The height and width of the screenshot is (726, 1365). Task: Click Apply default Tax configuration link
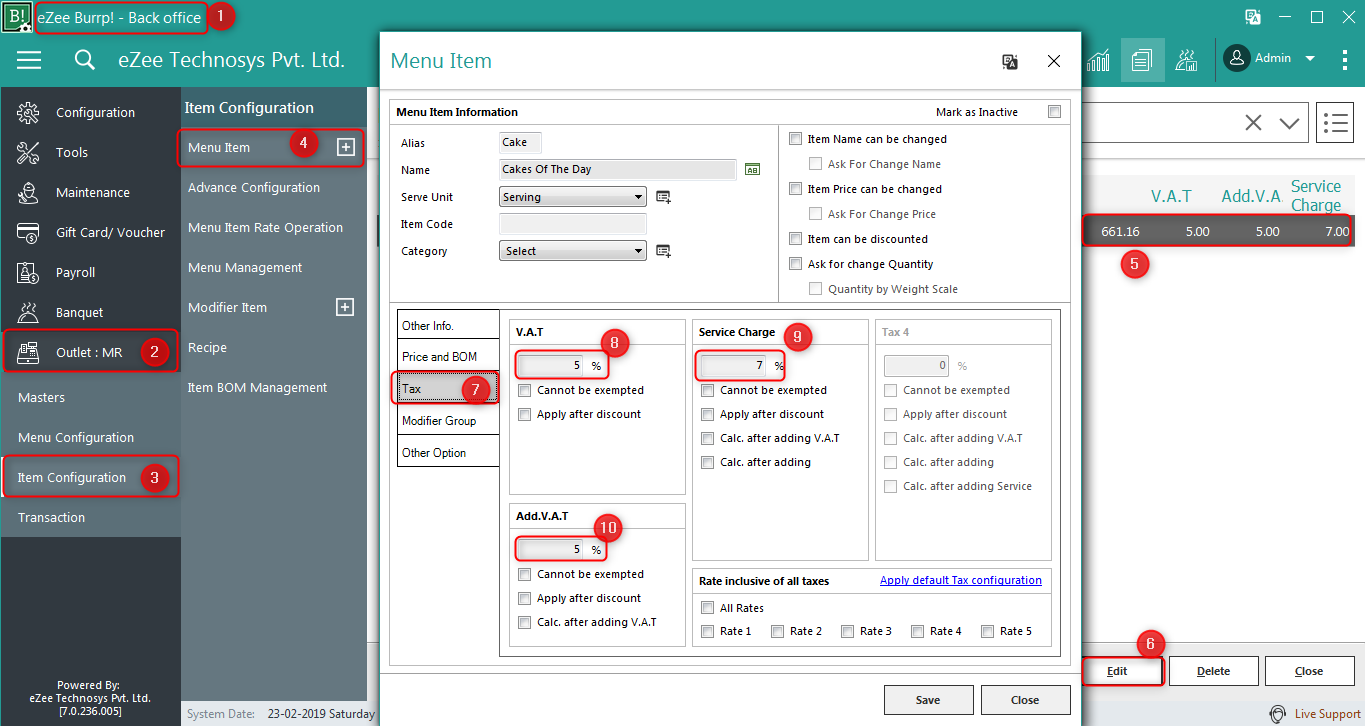961,580
